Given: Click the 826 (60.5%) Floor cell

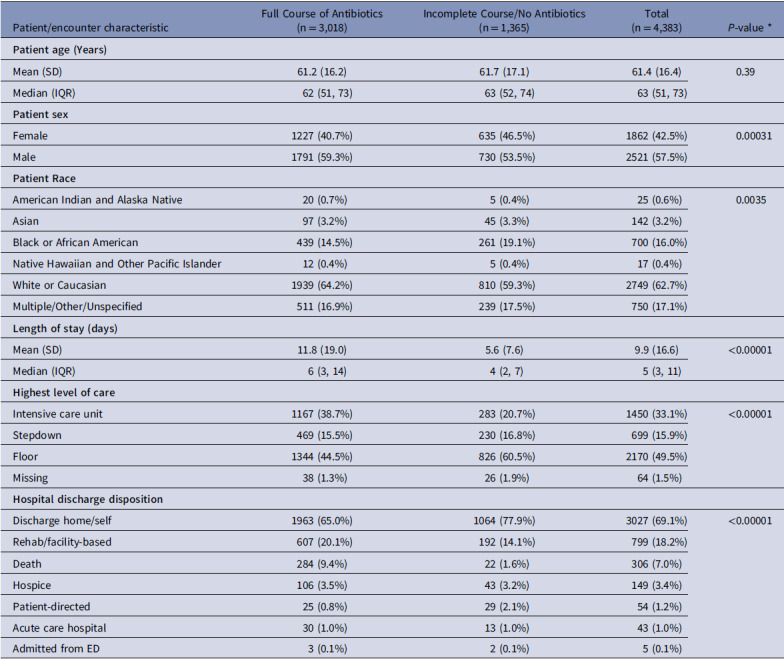Looking at the screenshot, I should (x=506, y=456).
